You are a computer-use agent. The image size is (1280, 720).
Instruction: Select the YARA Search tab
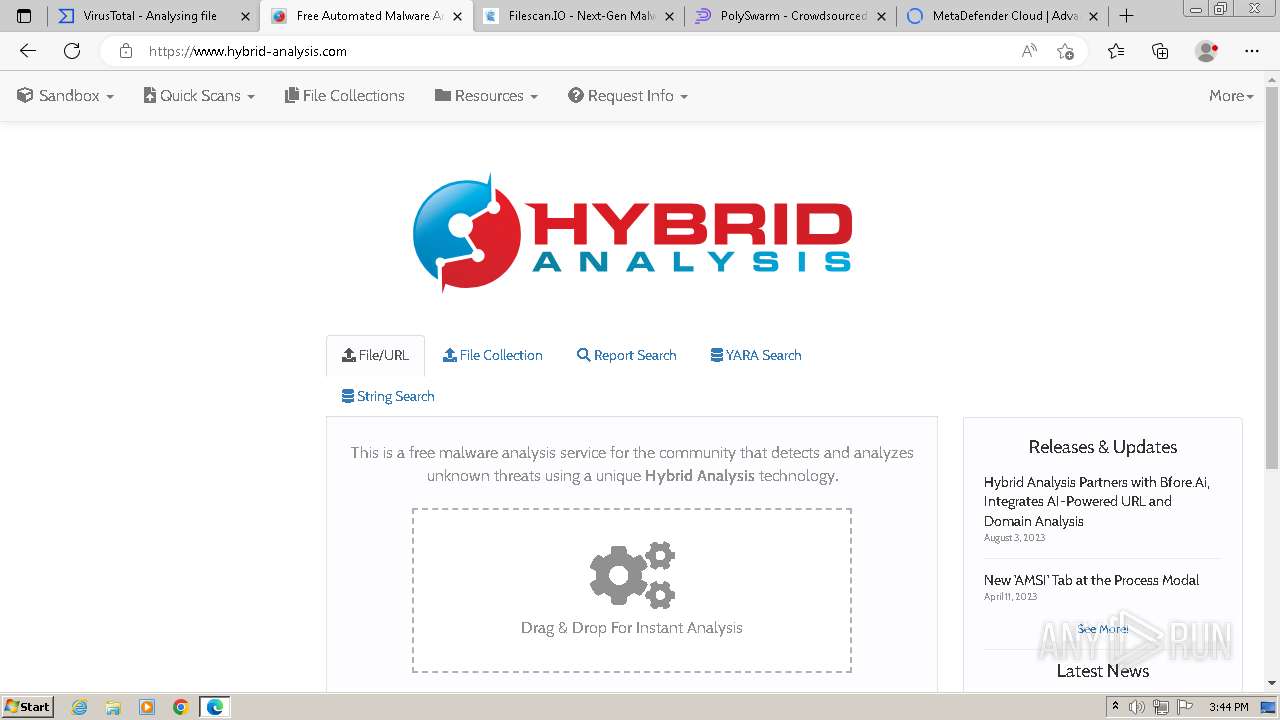tap(756, 355)
